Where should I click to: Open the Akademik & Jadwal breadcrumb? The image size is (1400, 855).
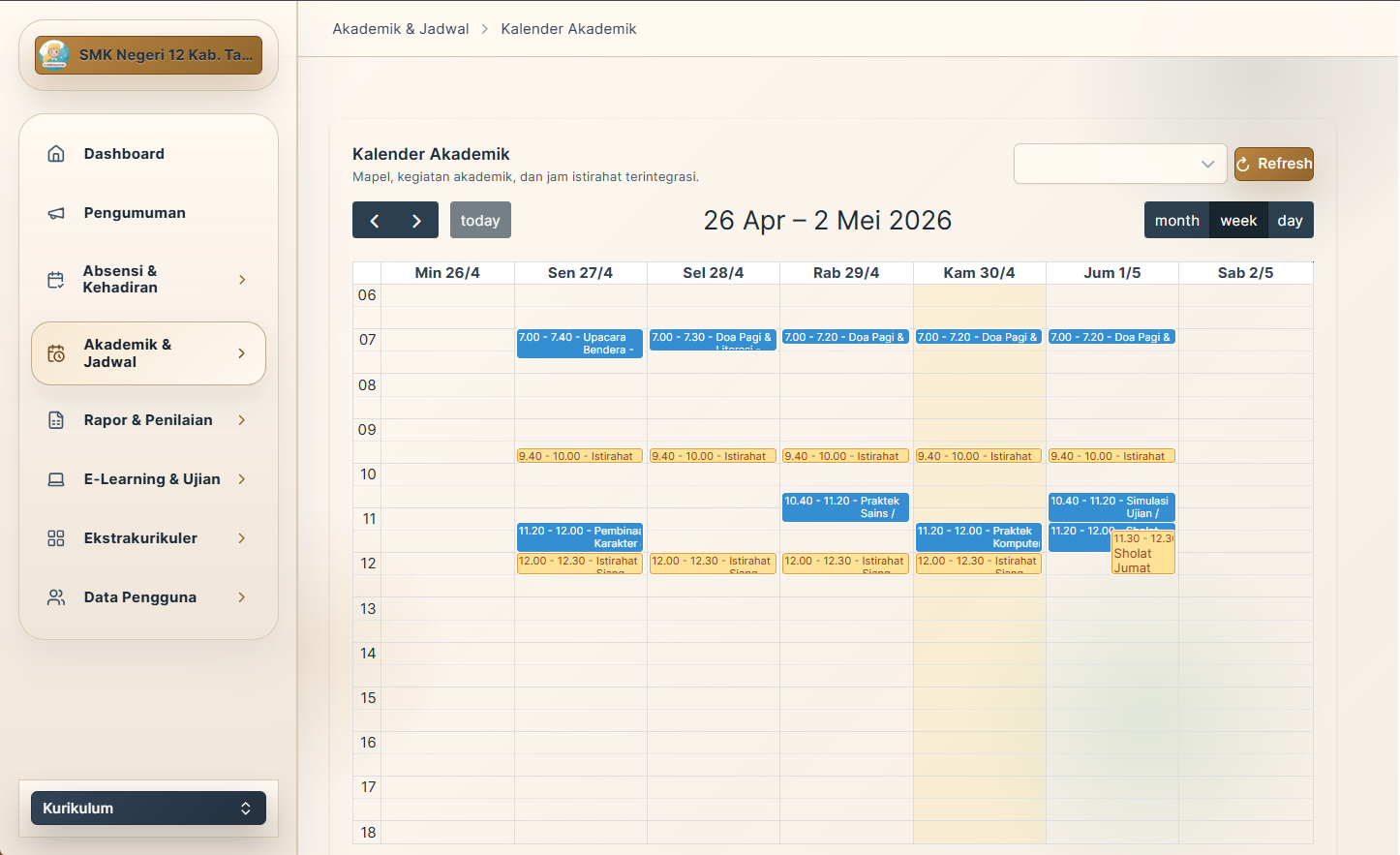point(400,28)
